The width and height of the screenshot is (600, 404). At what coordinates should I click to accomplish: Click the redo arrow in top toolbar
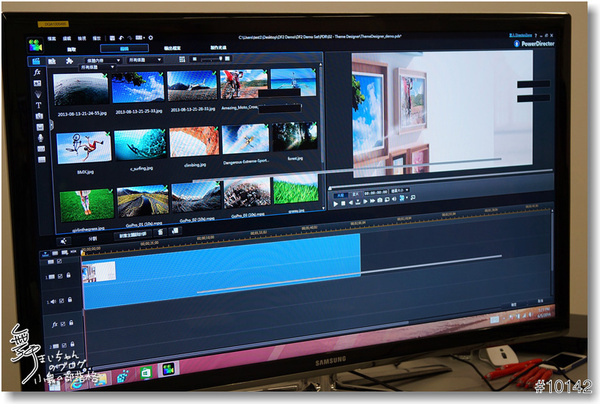click(x=130, y=38)
